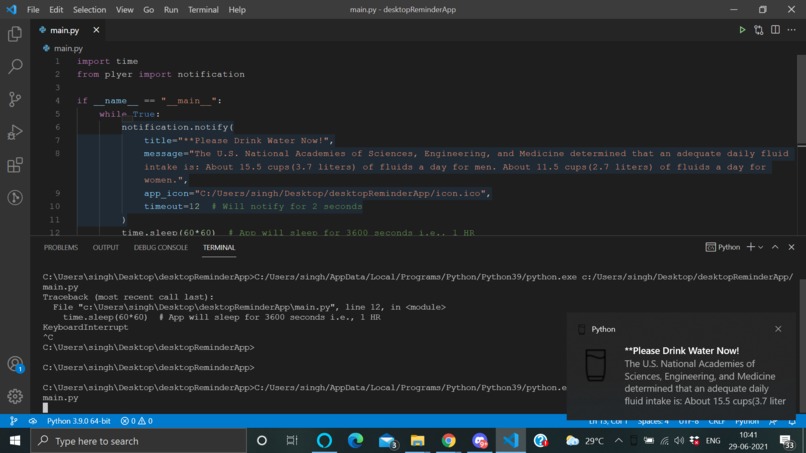Viewport: 806px width, 453px height.
Task: Dismiss the Python drink water notification
Action: (x=778, y=329)
